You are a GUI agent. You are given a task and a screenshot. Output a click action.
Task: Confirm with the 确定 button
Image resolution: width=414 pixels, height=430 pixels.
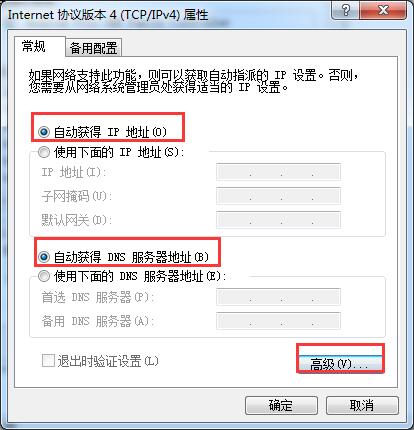281,405
